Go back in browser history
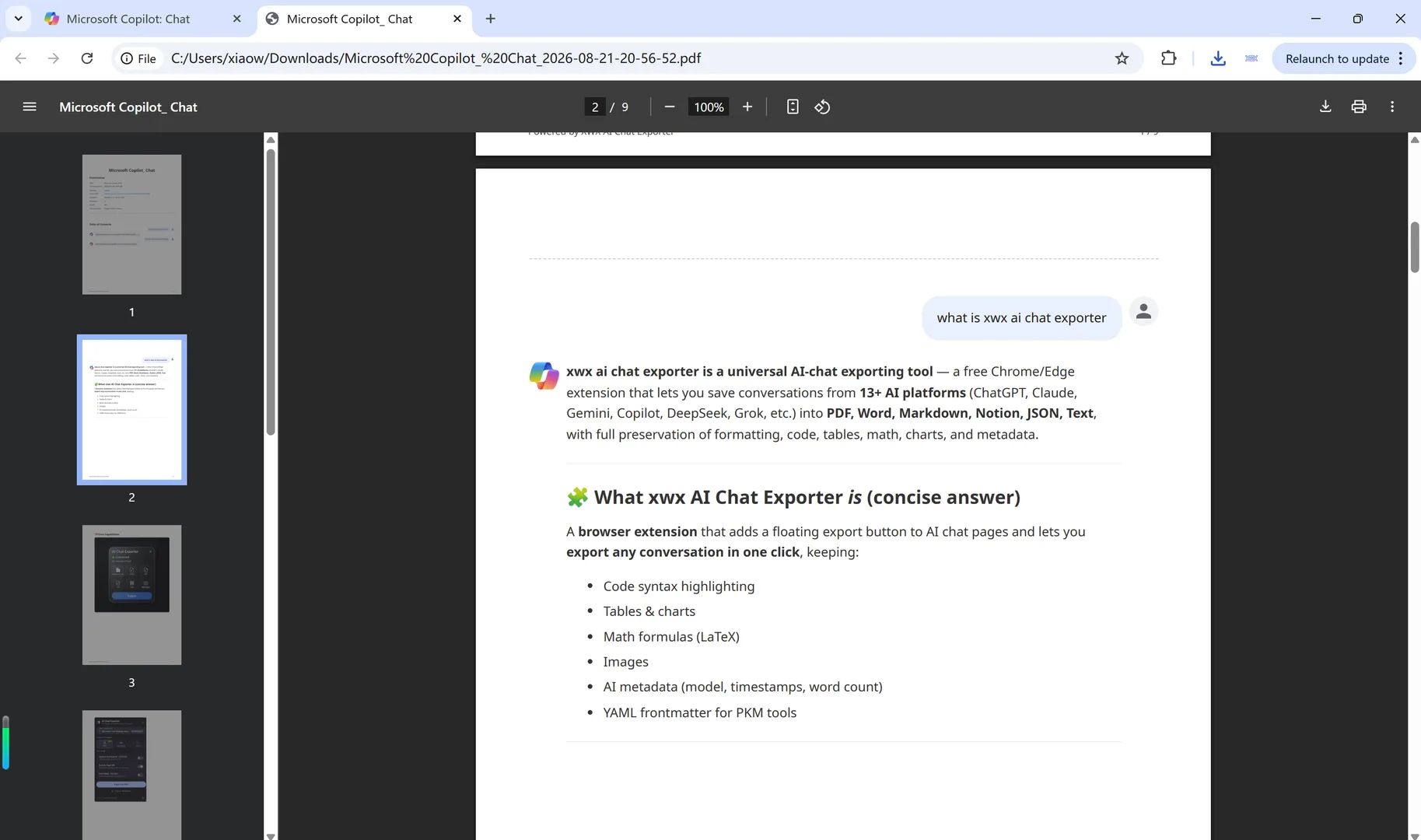Image resolution: width=1421 pixels, height=840 pixels. coord(21,58)
